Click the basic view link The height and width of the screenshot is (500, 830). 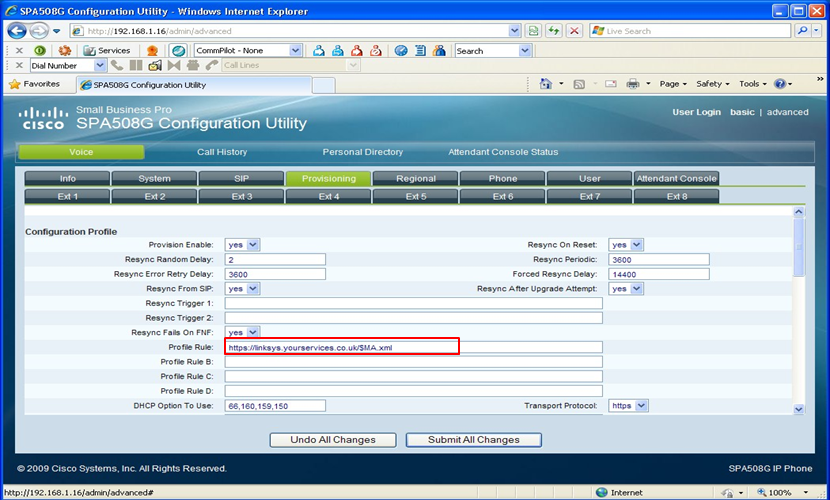[x=742, y=112]
